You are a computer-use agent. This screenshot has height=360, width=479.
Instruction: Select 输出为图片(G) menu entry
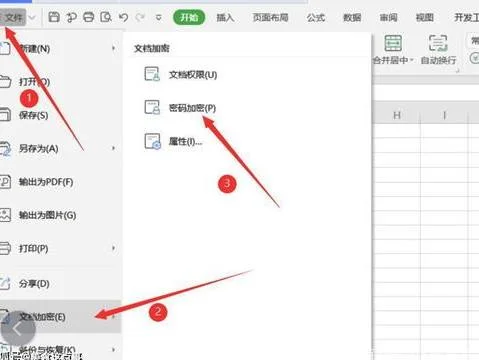coord(60,215)
